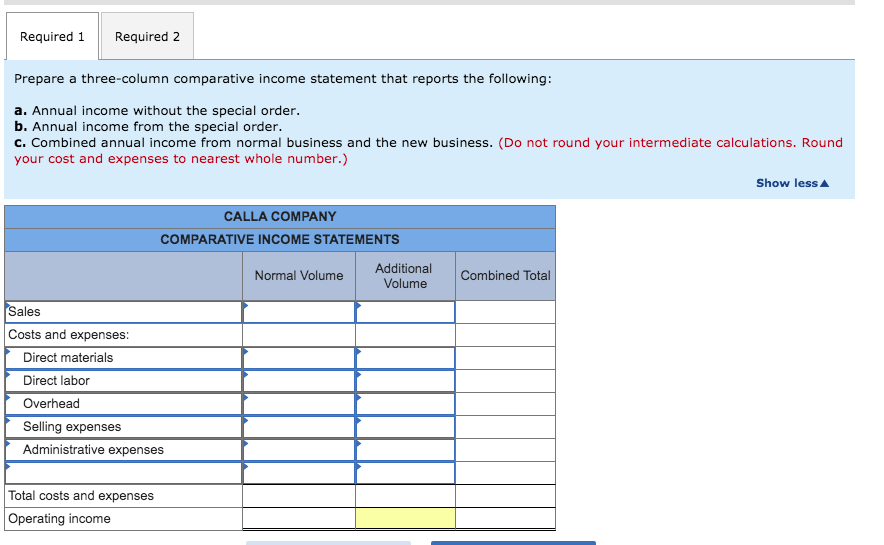Click Overhead Combined Total cell

[505, 404]
